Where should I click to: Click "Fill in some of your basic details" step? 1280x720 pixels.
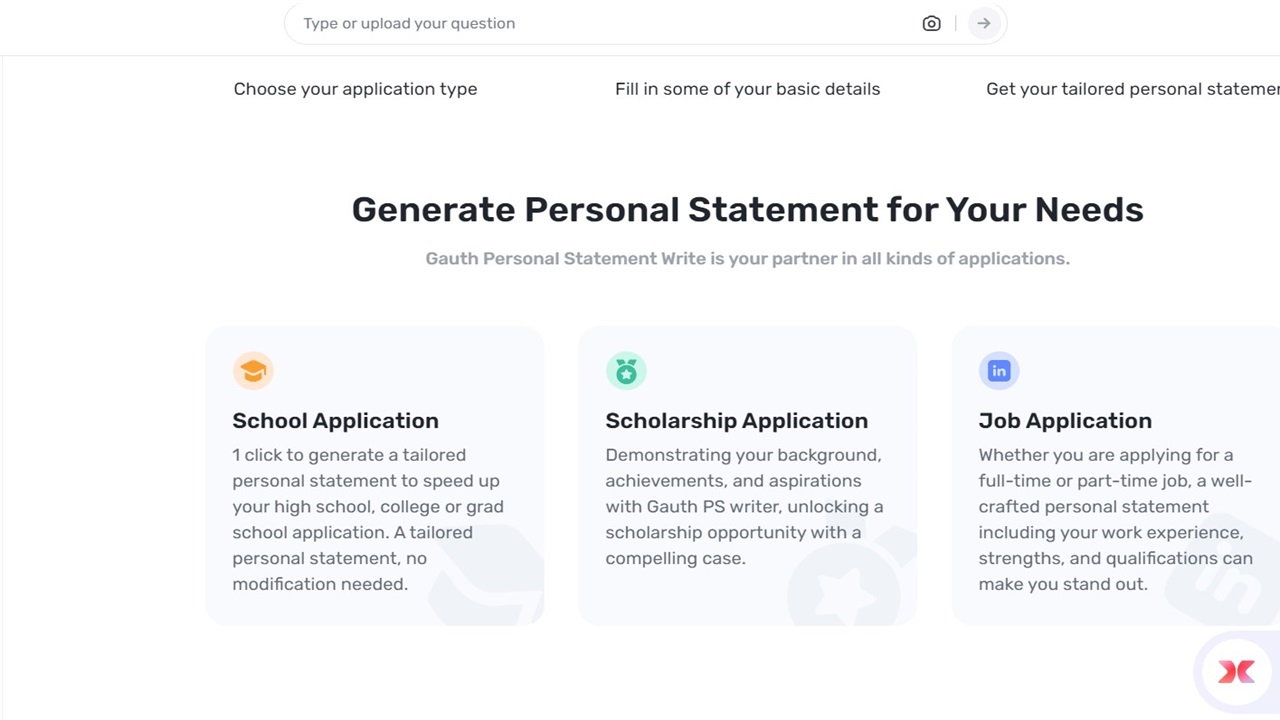[x=747, y=89]
